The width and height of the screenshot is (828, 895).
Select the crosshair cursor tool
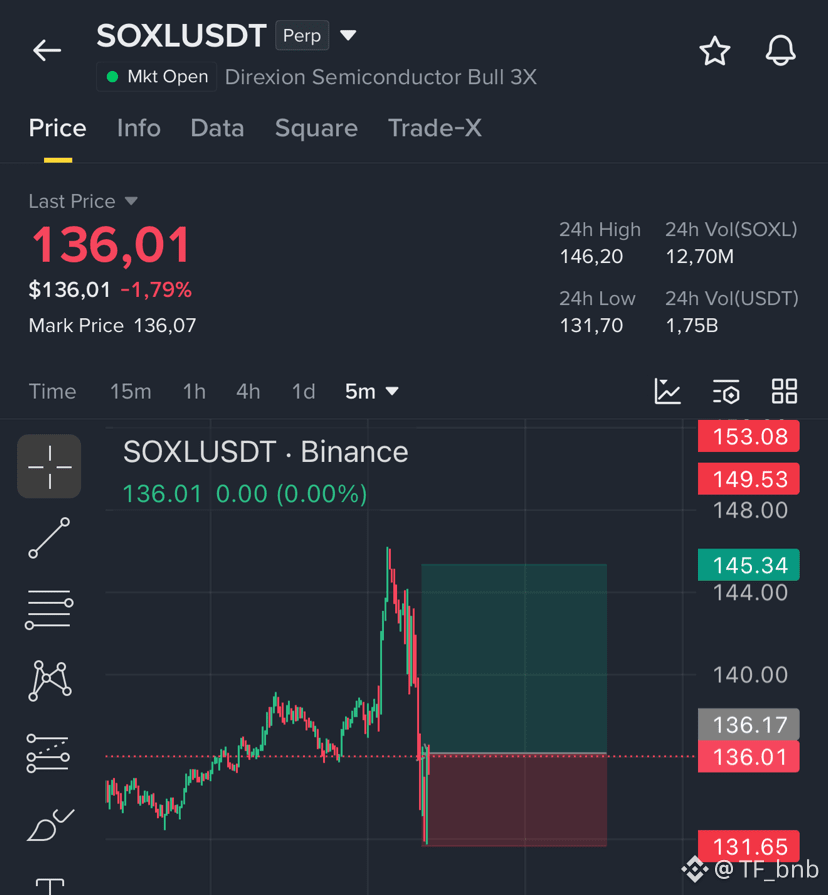point(50,466)
